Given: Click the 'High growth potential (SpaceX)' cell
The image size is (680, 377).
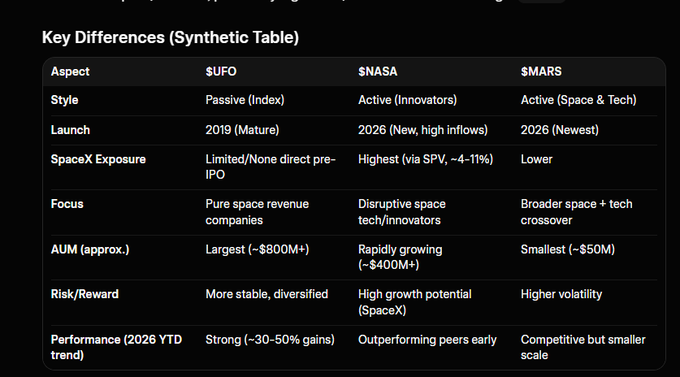Looking at the screenshot, I should point(415,302).
